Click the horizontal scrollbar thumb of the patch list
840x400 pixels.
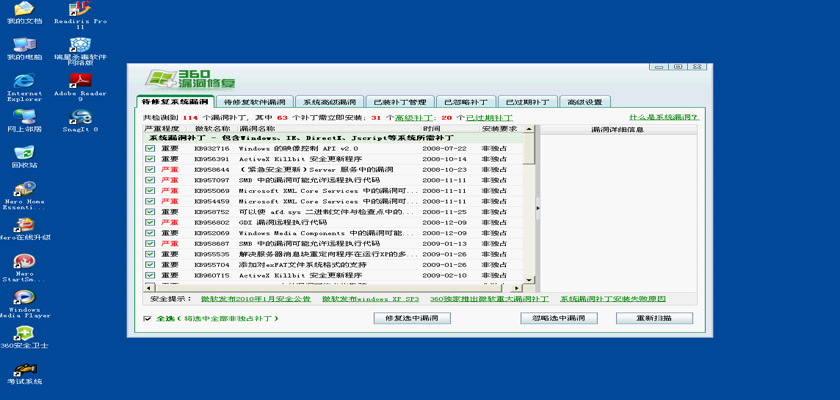(x=329, y=288)
